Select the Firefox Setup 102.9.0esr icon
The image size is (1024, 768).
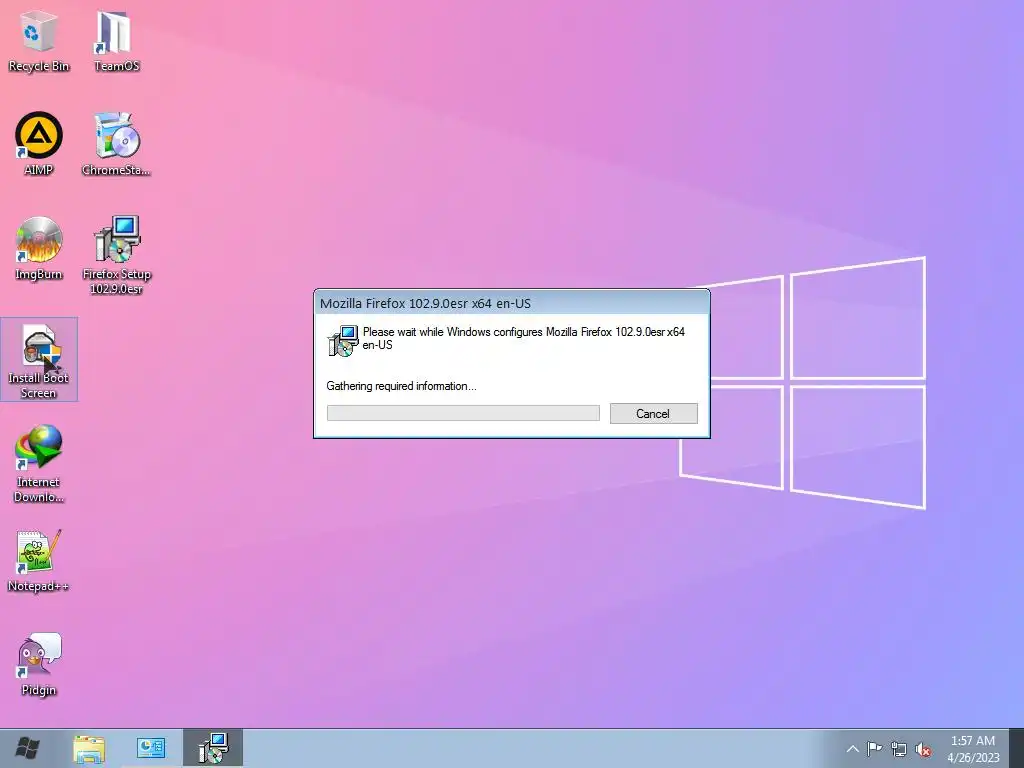tap(116, 255)
